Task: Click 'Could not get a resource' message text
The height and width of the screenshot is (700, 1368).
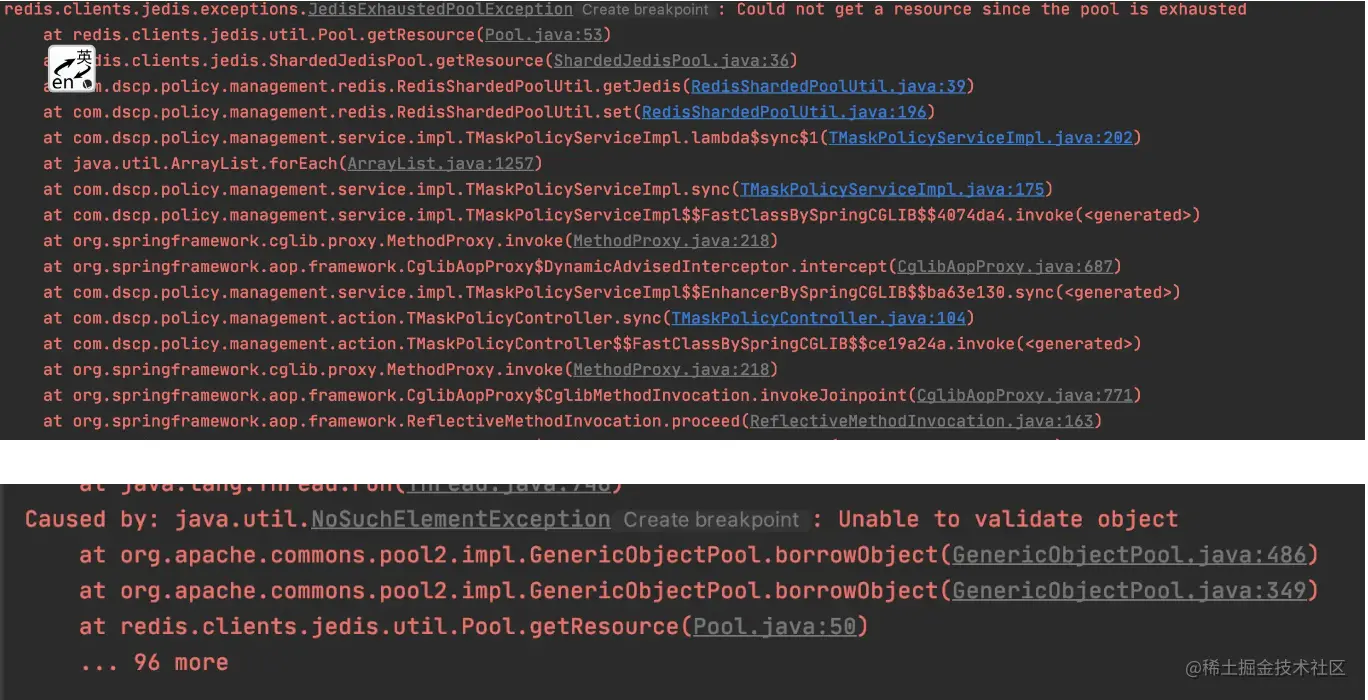Action: pyautogui.click(x=855, y=9)
